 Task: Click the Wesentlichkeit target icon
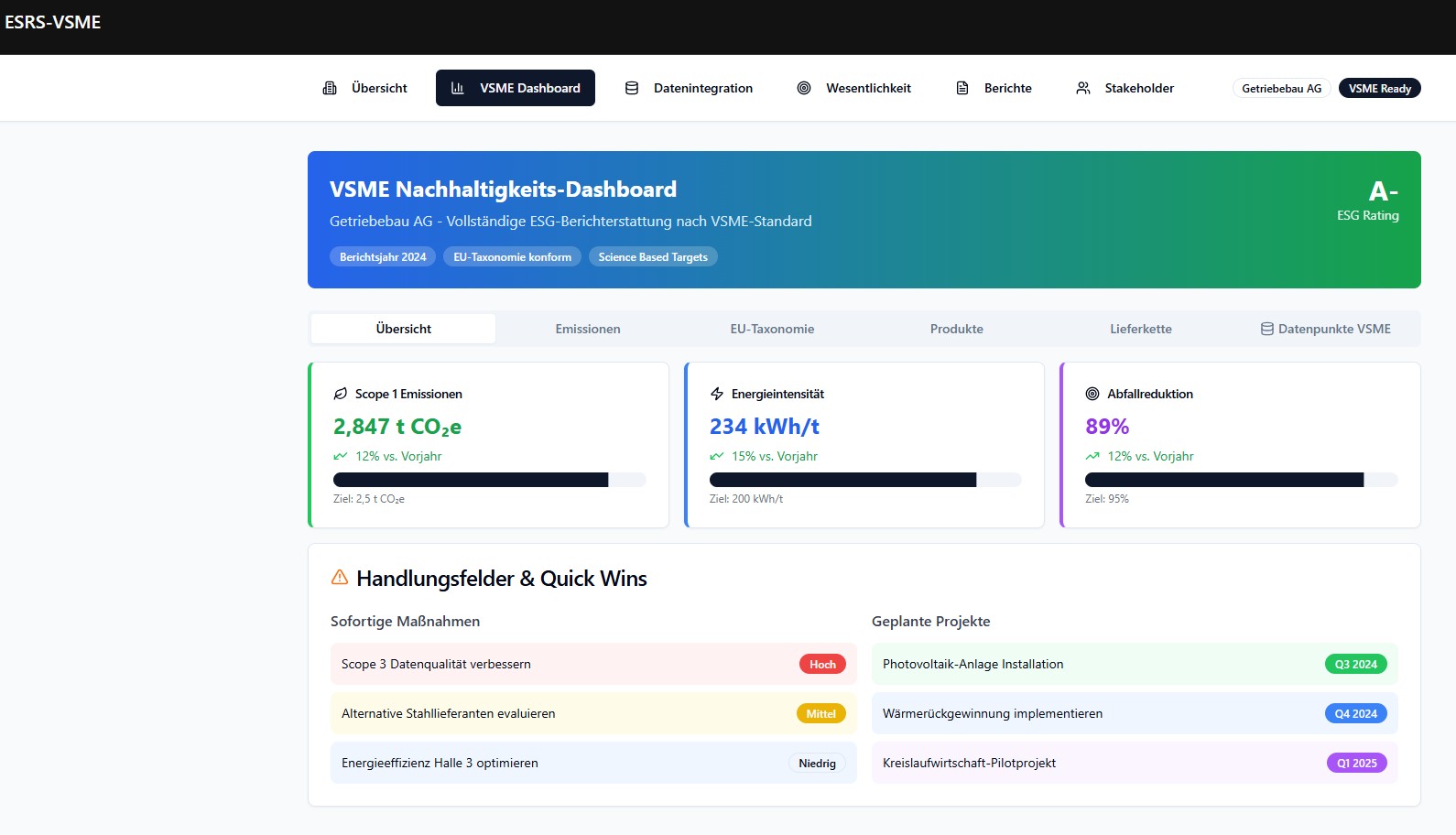point(804,88)
